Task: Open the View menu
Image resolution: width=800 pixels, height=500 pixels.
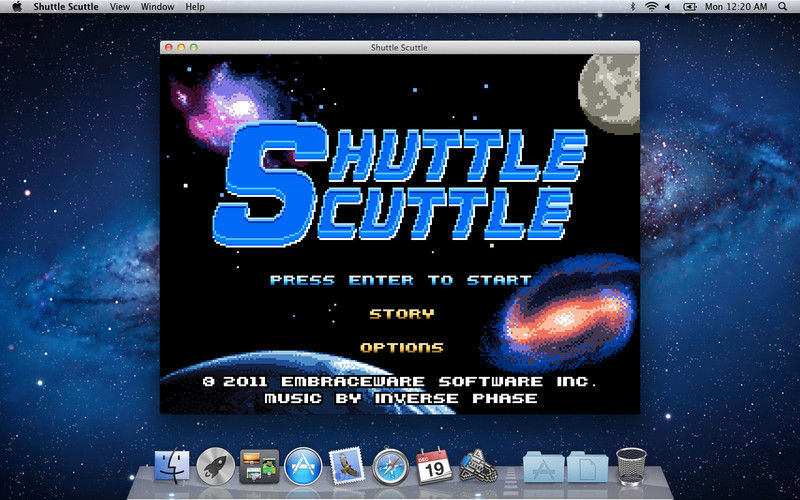Action: click(120, 7)
